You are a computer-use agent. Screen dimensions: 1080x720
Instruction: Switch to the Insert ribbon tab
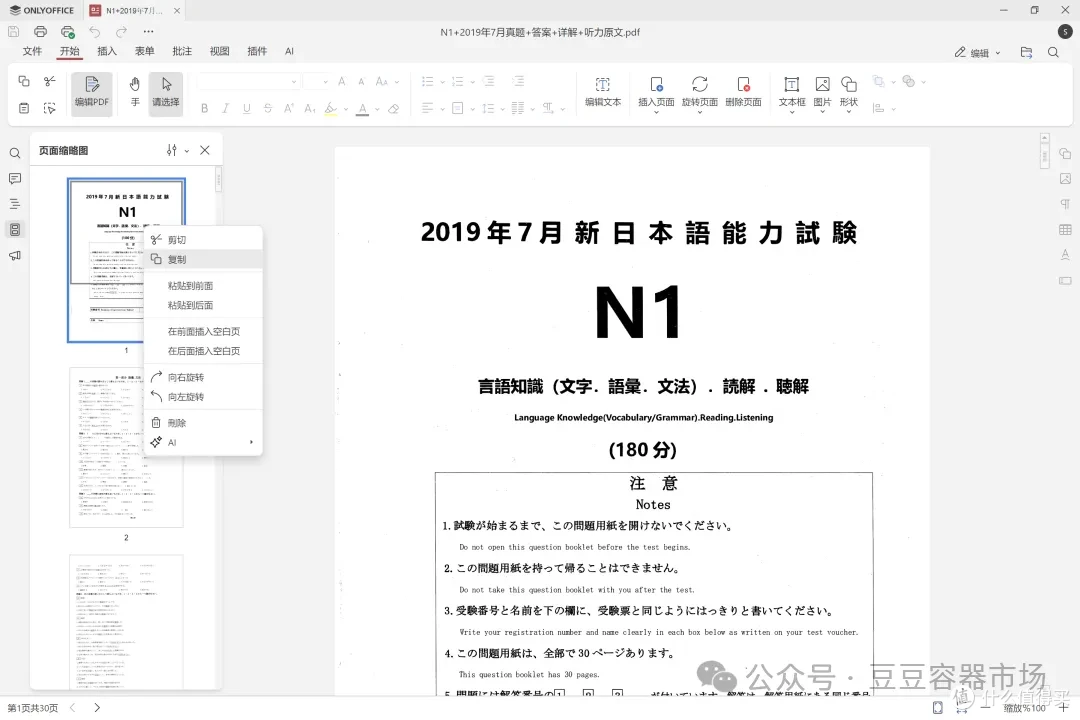point(107,51)
